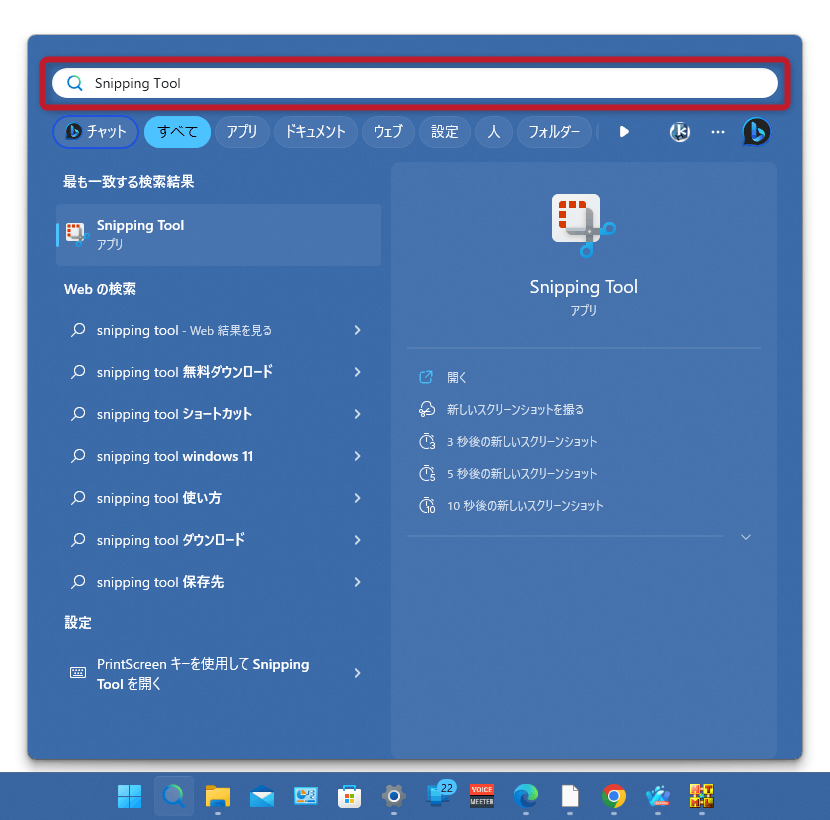The image size is (830, 820).
Task: Search 'snipping tool 使い方' suggestion
Action: [159, 498]
